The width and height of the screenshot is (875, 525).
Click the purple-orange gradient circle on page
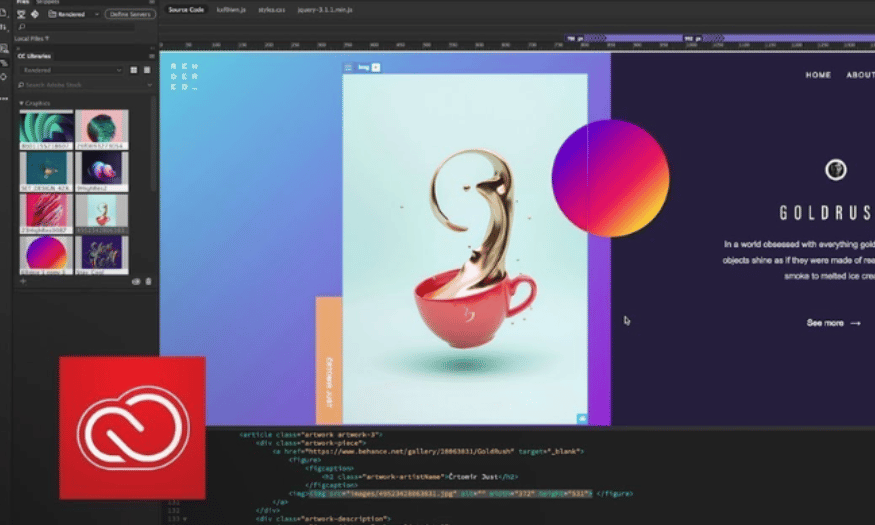pyautogui.click(x=610, y=178)
